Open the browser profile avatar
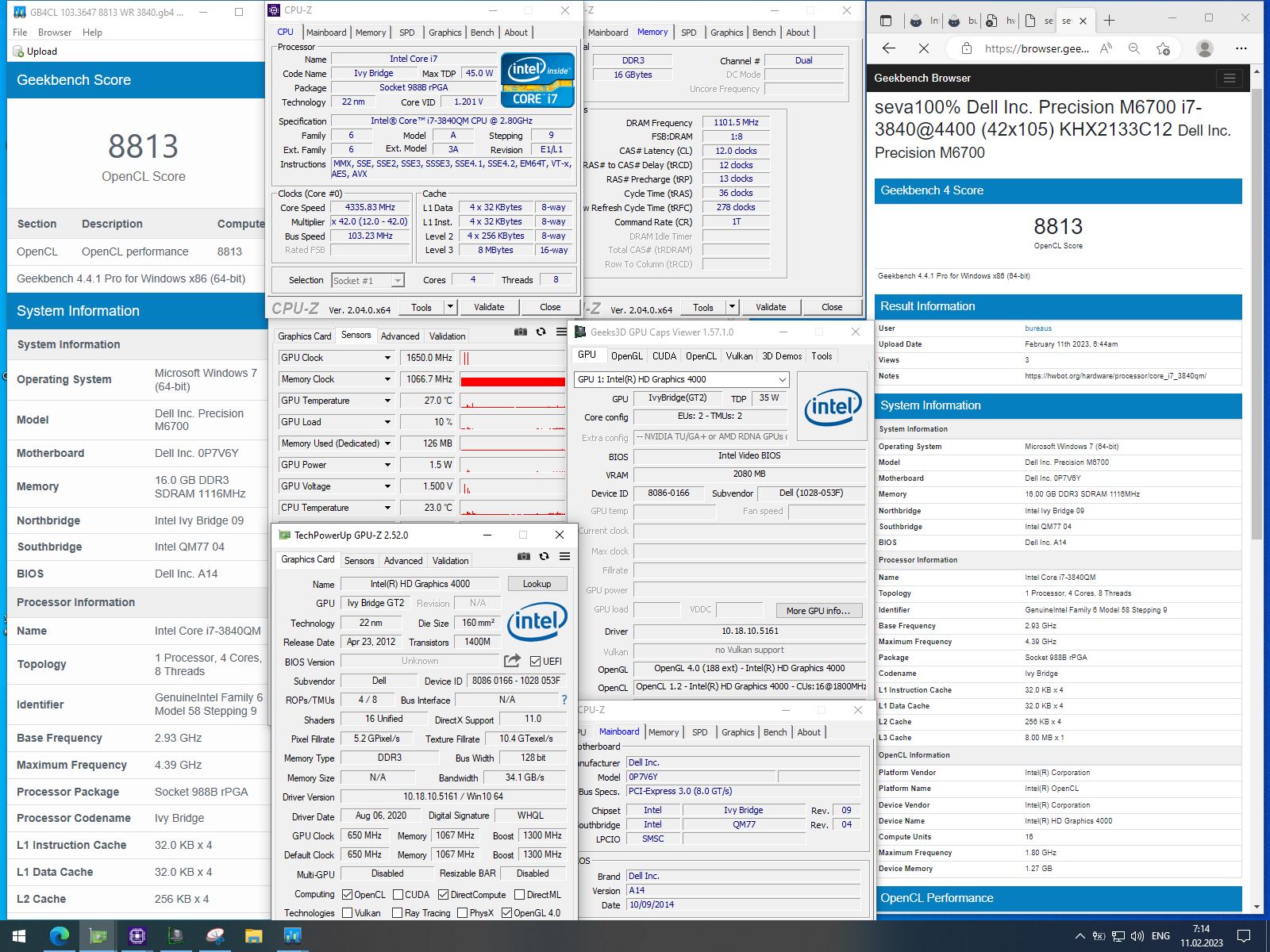This screenshot has height=952, width=1270. click(1205, 48)
